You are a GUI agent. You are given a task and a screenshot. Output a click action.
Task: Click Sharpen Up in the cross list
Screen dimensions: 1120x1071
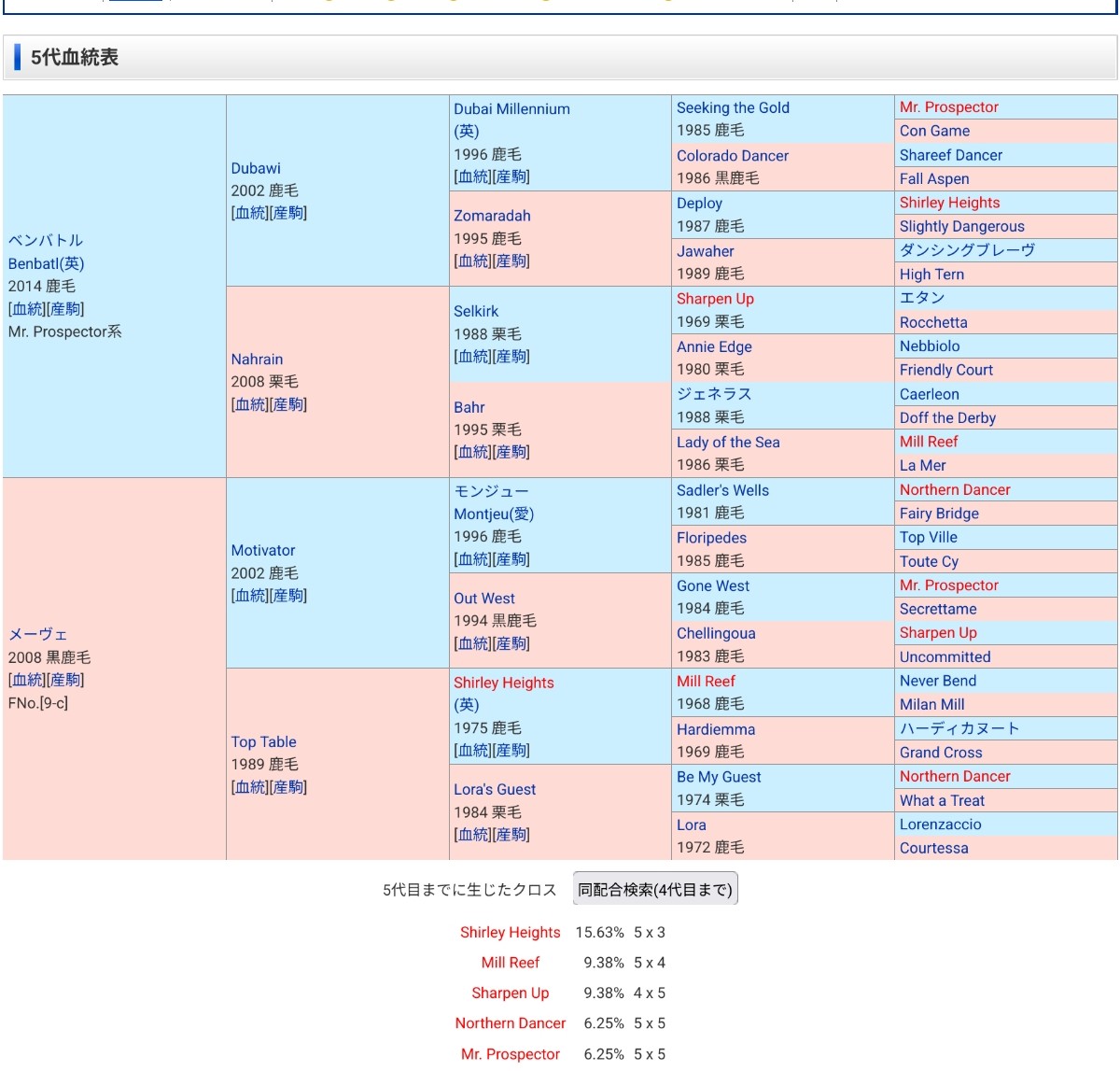pyautogui.click(x=510, y=993)
